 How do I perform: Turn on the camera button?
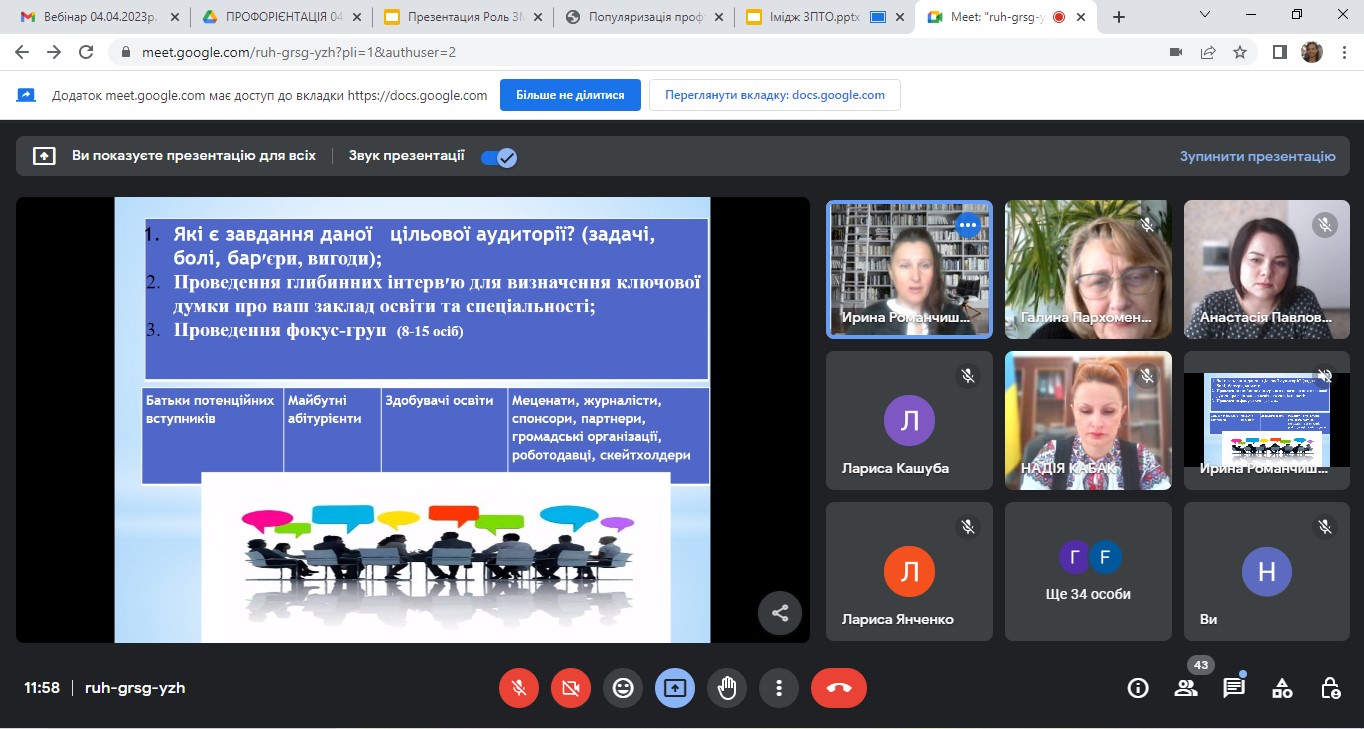pyautogui.click(x=571, y=688)
